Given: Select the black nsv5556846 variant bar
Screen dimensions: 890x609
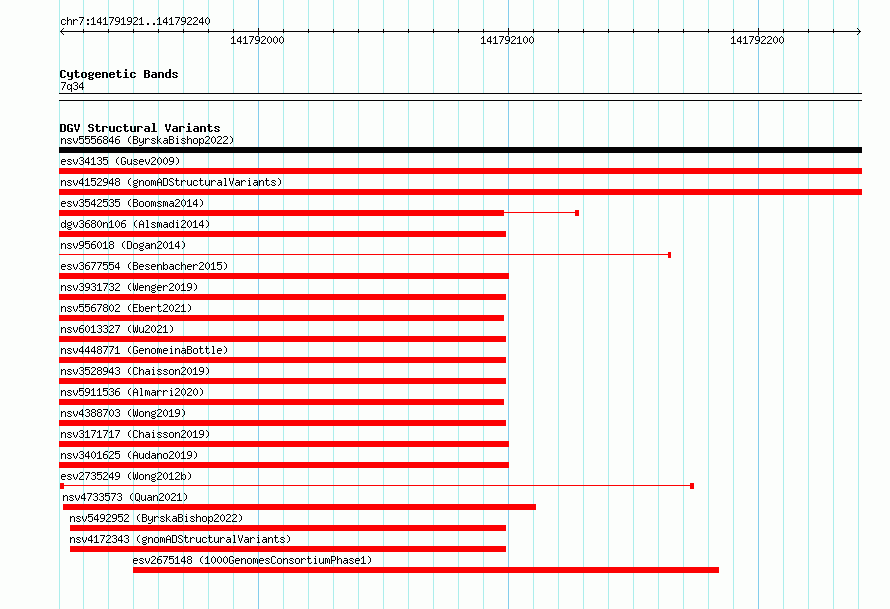Looking at the screenshot, I should pyautogui.click(x=460, y=150).
